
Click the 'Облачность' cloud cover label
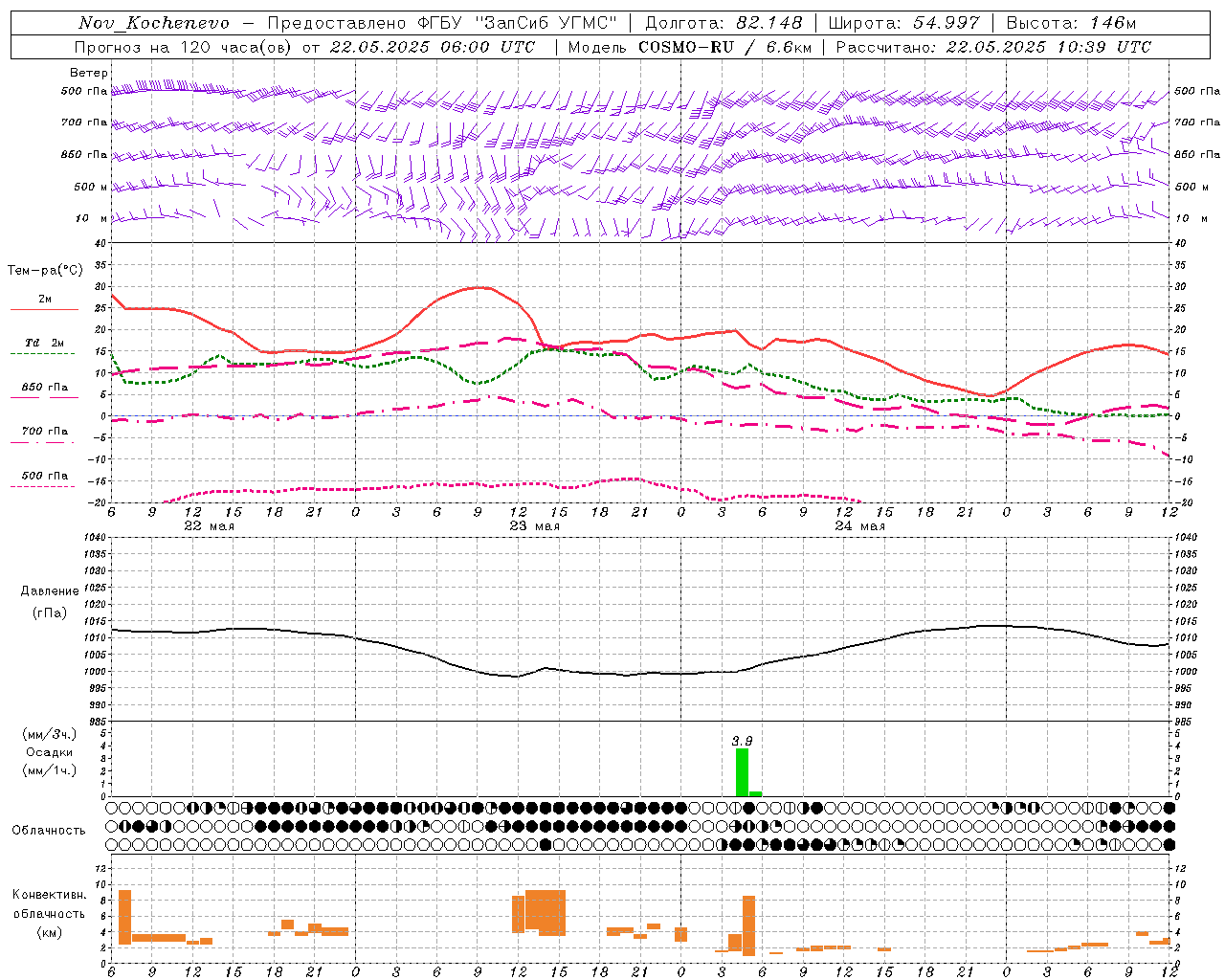pyautogui.click(x=49, y=831)
